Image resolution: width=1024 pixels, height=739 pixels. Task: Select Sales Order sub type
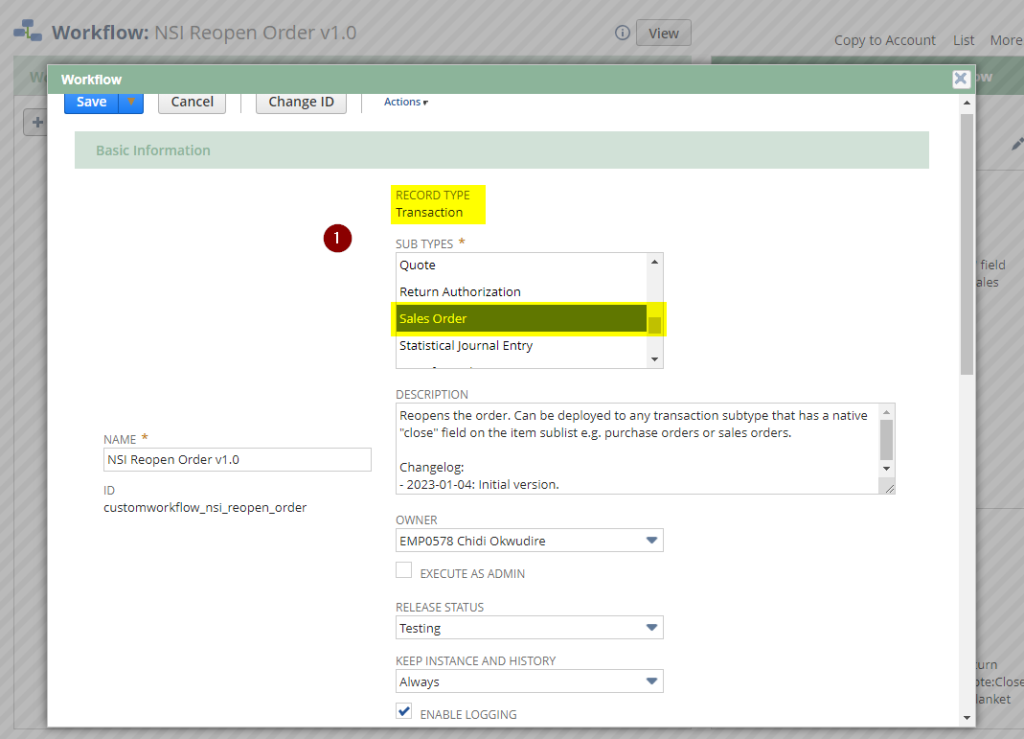[x=521, y=319]
